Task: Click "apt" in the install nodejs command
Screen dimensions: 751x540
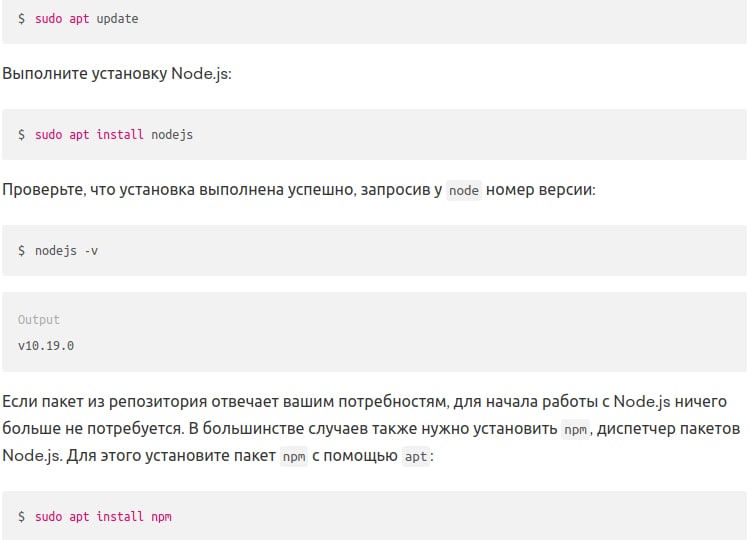Action: click(x=79, y=134)
